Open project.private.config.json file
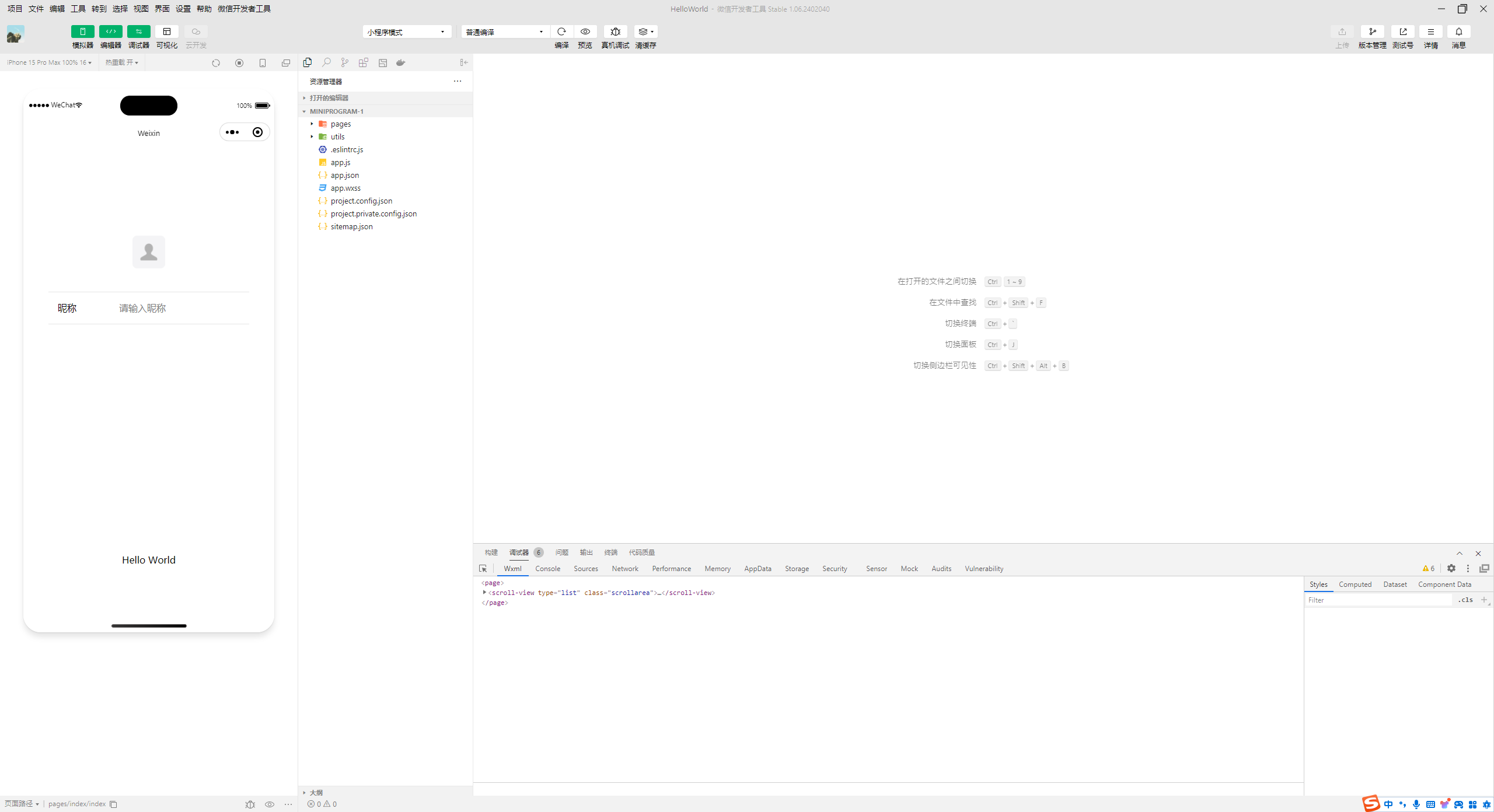The height and width of the screenshot is (812, 1494). click(385, 213)
